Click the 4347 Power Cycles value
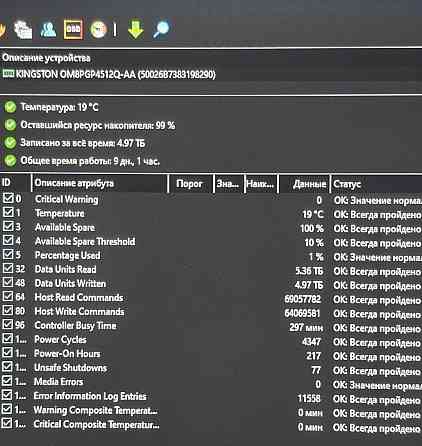422x446 pixels. [x=311, y=342]
